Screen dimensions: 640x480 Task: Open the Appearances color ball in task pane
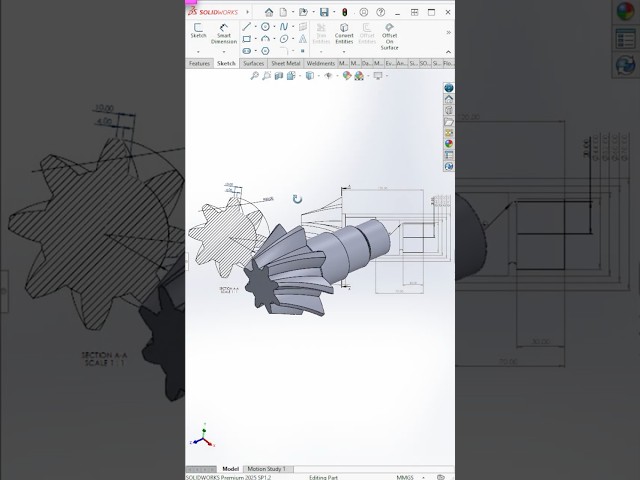click(x=449, y=144)
